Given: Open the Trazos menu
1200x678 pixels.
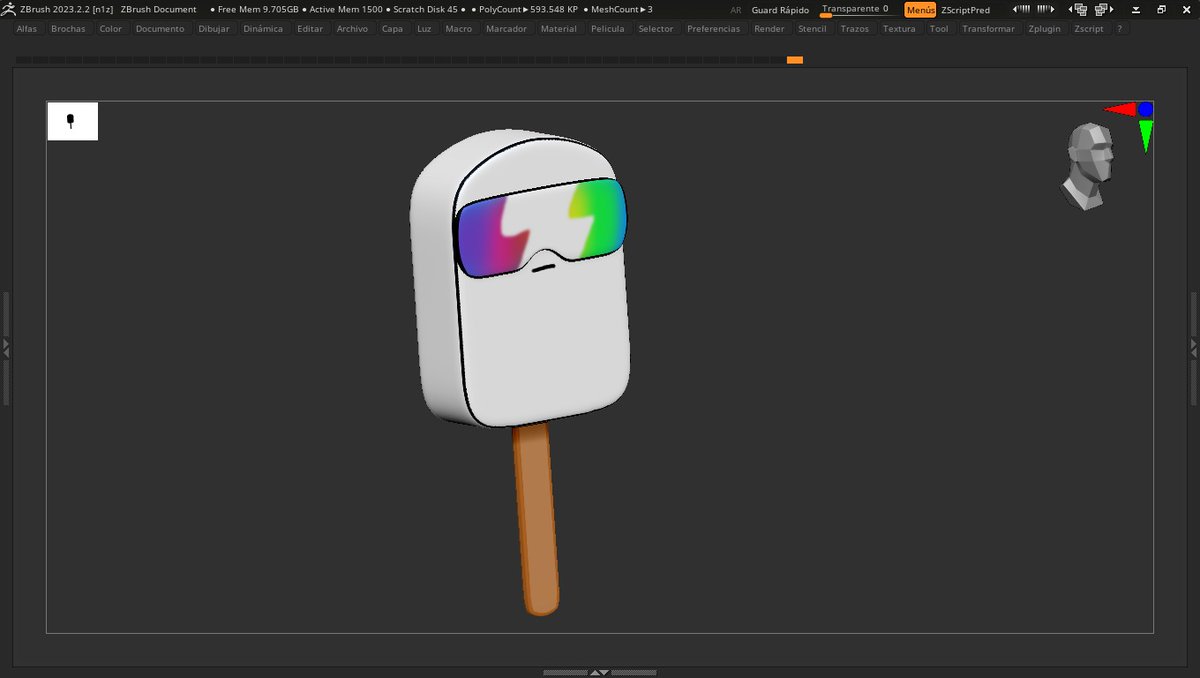Looking at the screenshot, I should (855, 29).
